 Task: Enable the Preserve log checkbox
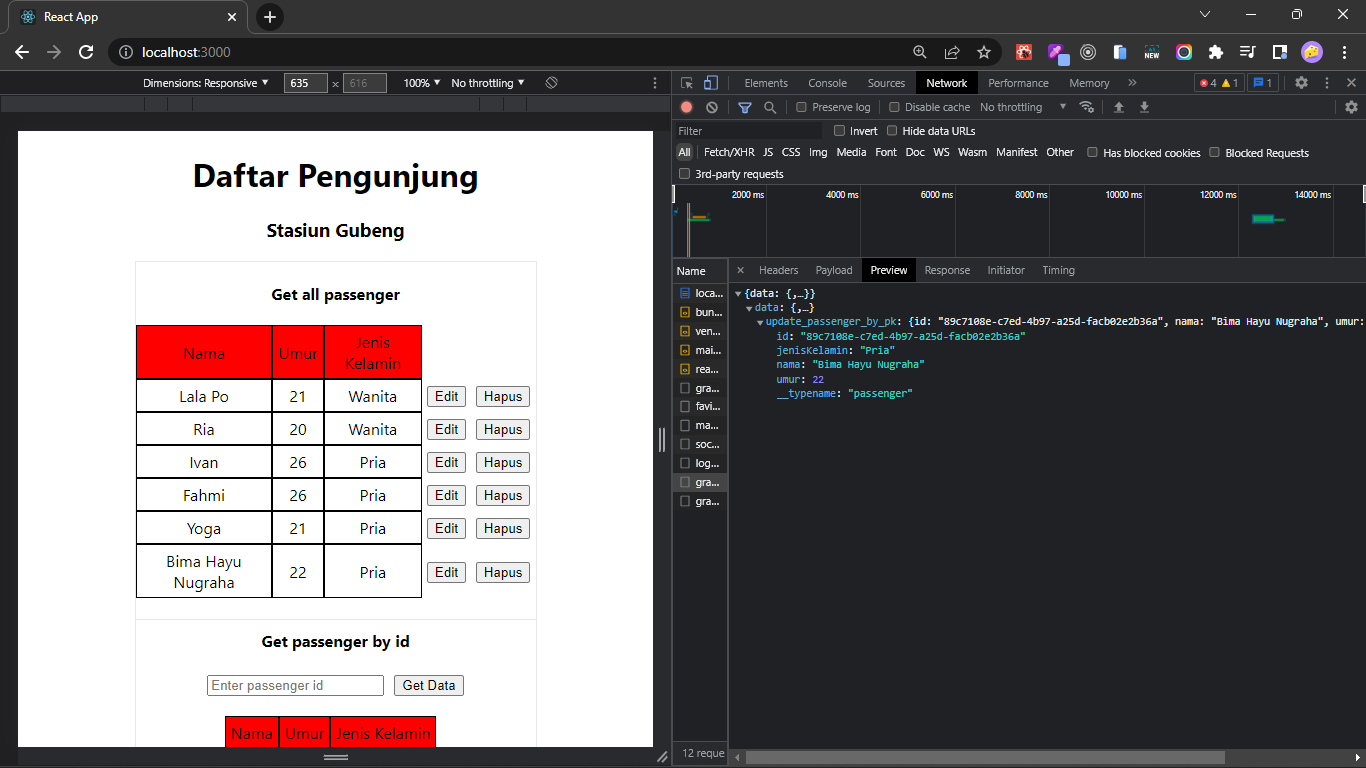pyautogui.click(x=803, y=107)
